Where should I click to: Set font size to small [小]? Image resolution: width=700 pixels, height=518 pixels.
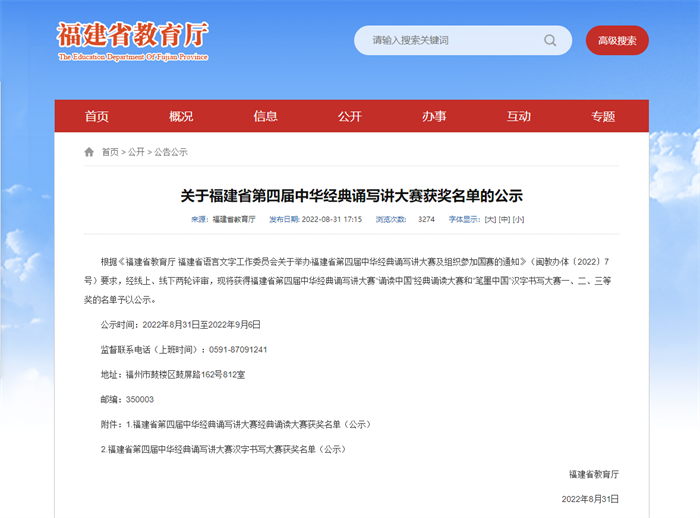click(x=518, y=218)
